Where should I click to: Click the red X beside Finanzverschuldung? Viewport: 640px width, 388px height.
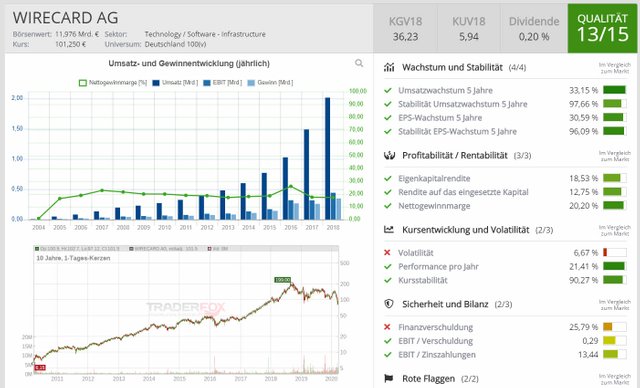(x=387, y=327)
